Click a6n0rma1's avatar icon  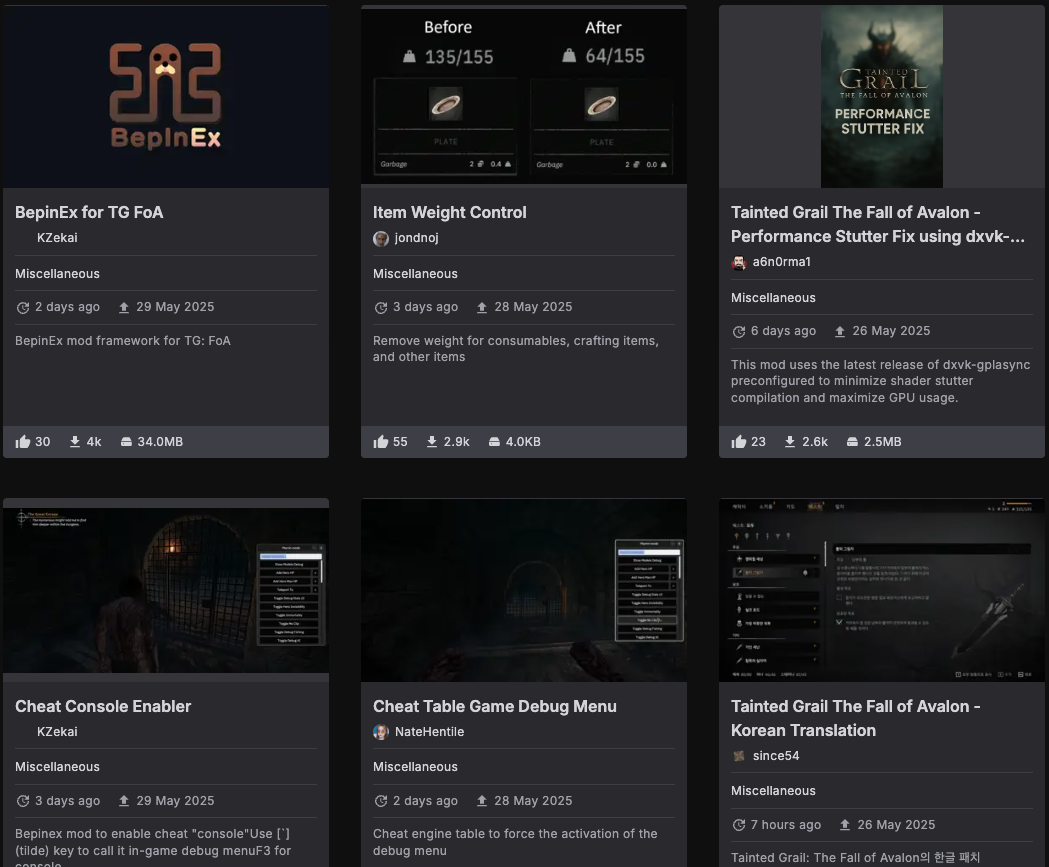coord(739,263)
